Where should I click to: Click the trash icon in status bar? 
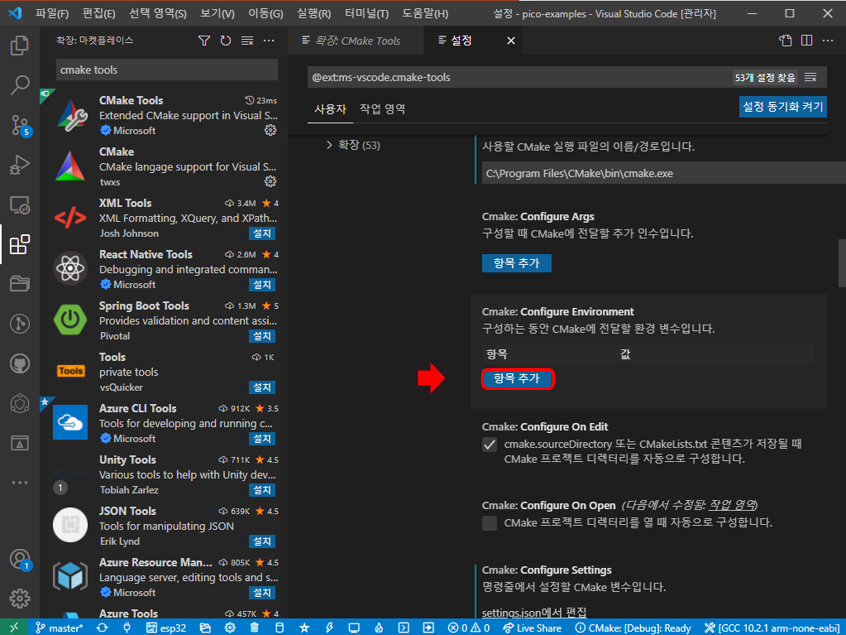(x=255, y=628)
